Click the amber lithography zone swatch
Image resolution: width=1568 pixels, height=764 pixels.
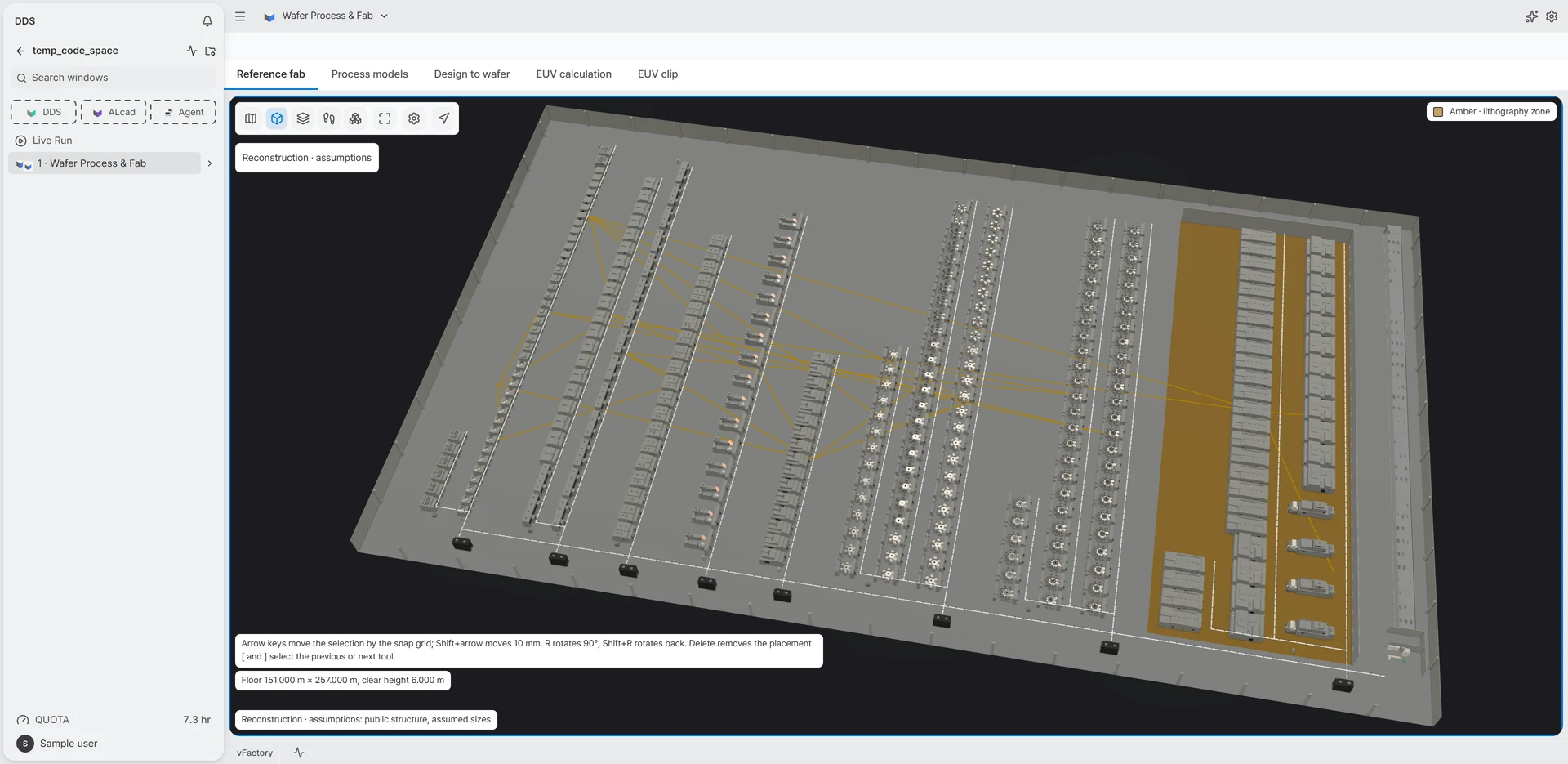point(1438,112)
